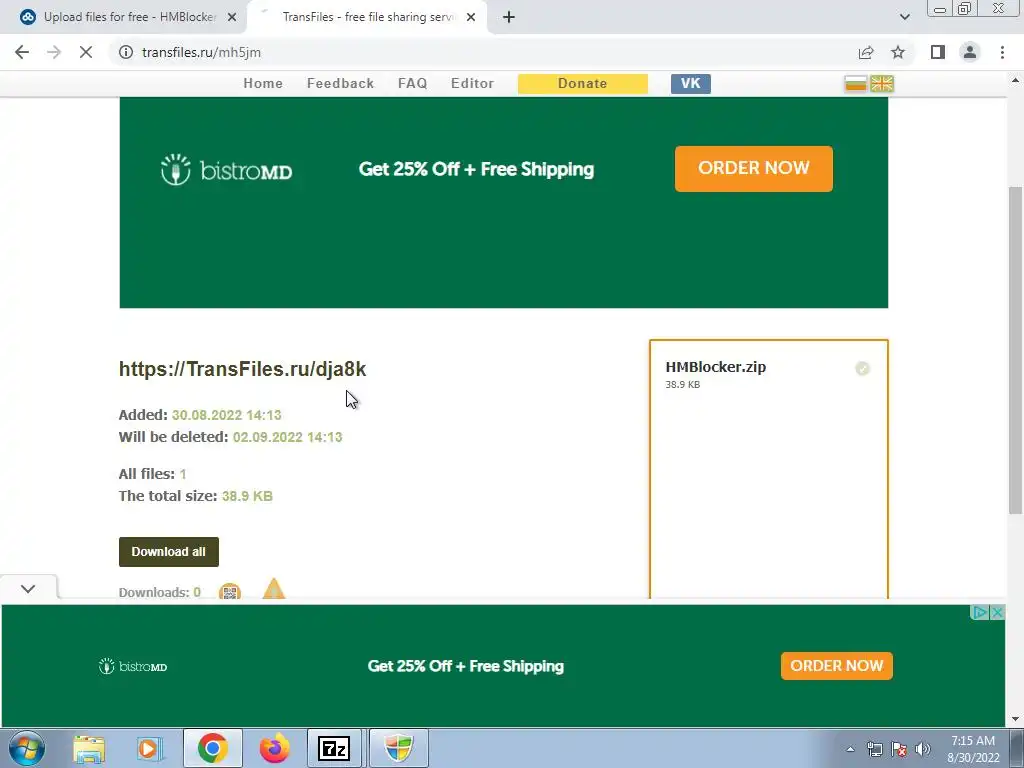The width and height of the screenshot is (1024, 768).
Task: Open network tray icon
Action: tap(874, 749)
